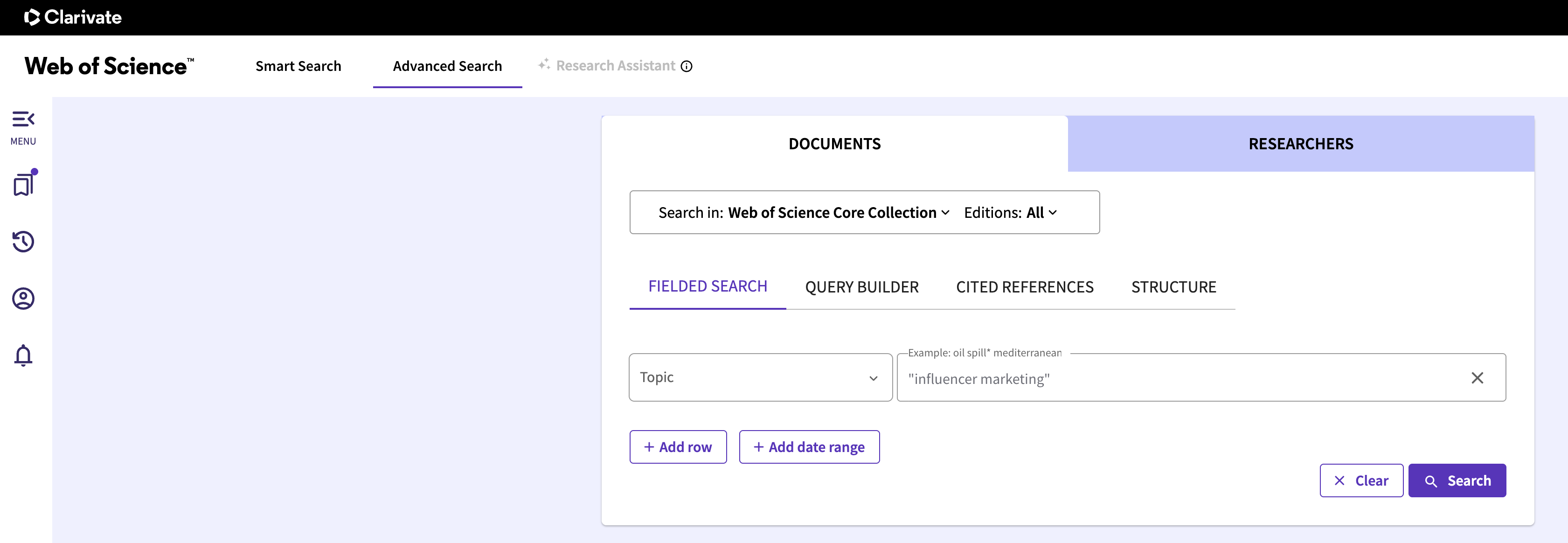
Task: Select the STRUCTURE tab
Action: [1173, 287]
